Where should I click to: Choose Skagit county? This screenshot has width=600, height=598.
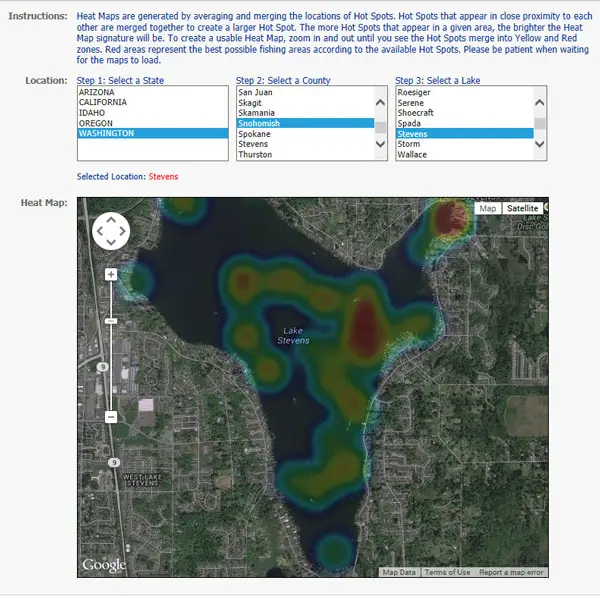click(305, 103)
